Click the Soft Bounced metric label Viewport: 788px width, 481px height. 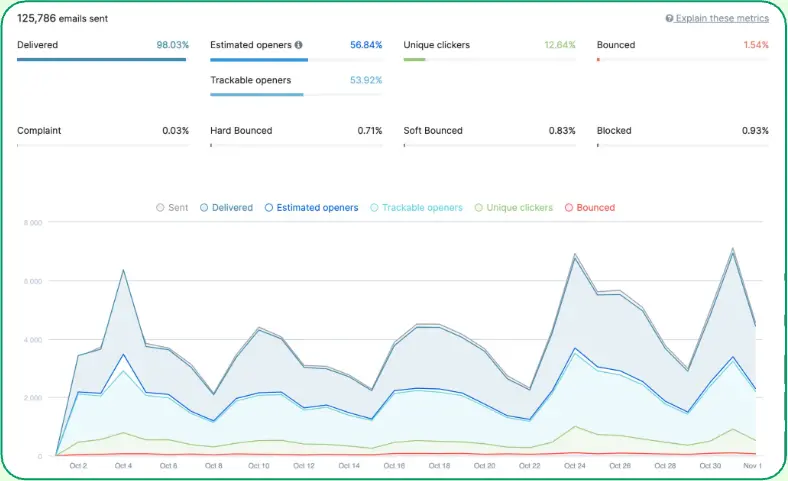tap(433, 131)
